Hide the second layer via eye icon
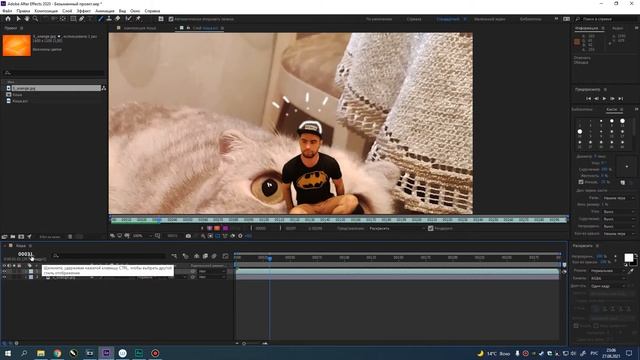This screenshot has width=640, height=360. click(x=4, y=277)
